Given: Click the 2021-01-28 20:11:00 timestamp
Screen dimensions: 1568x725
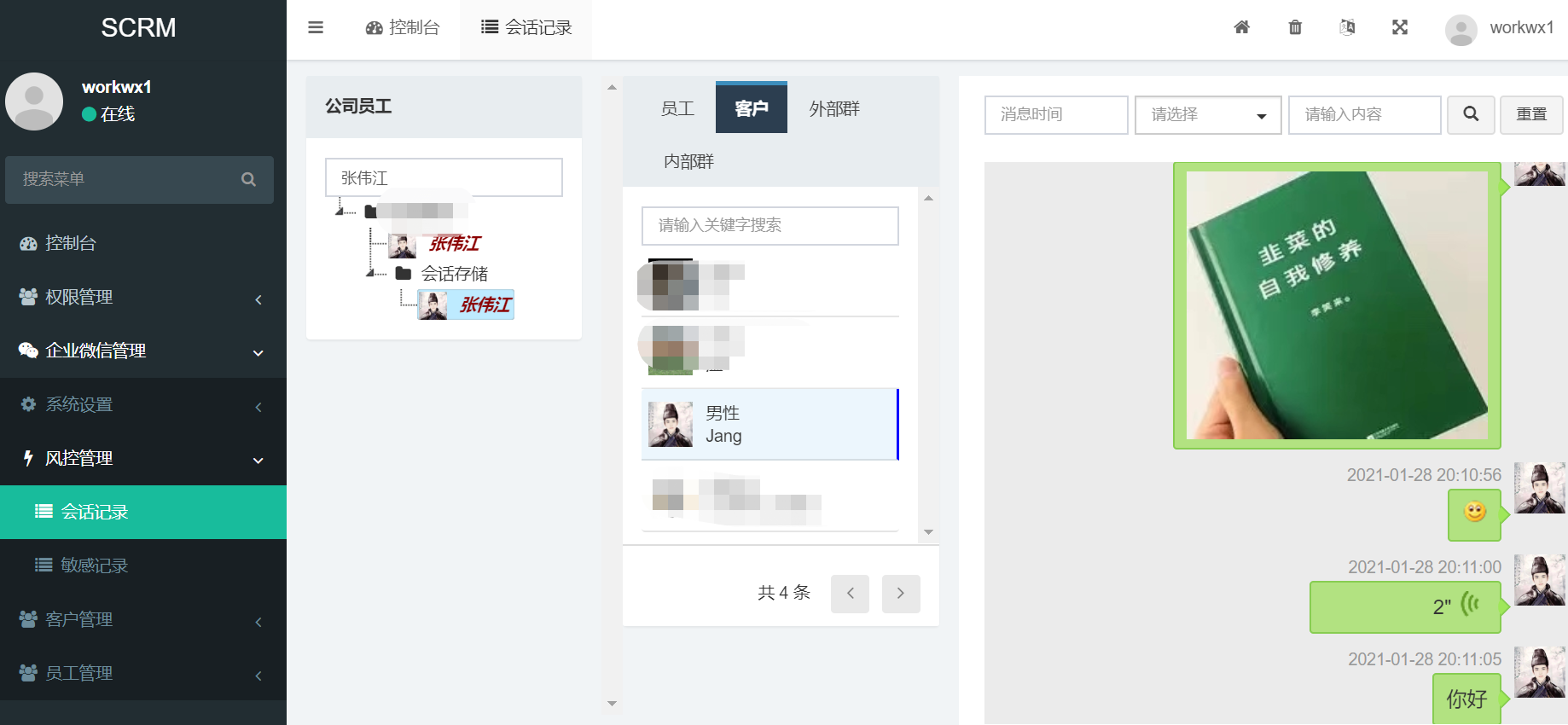Looking at the screenshot, I should [1425, 567].
